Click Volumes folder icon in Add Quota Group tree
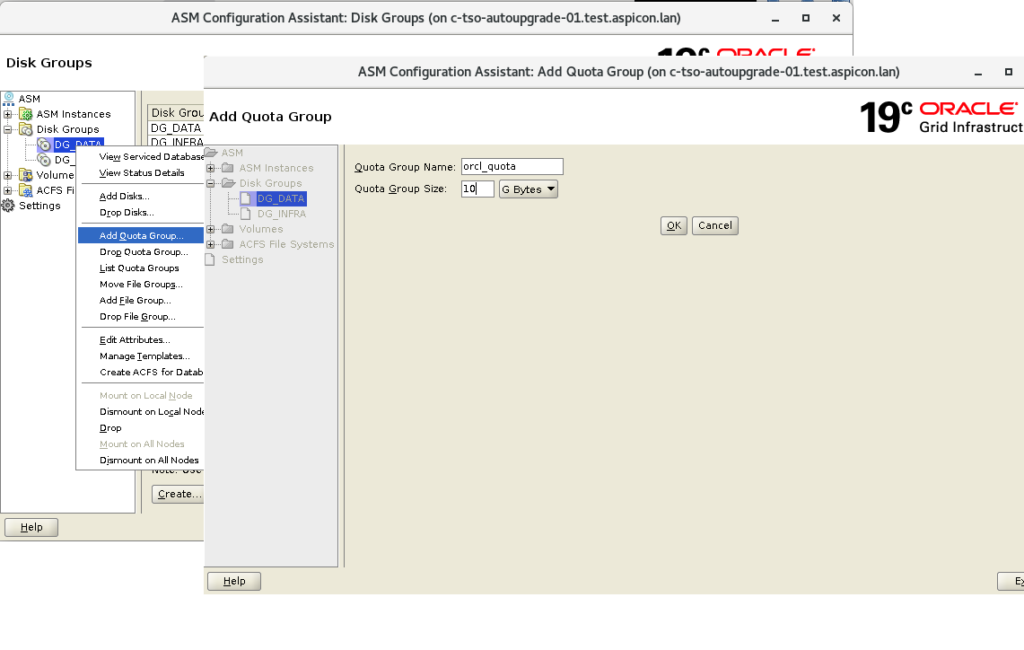 click(228, 229)
